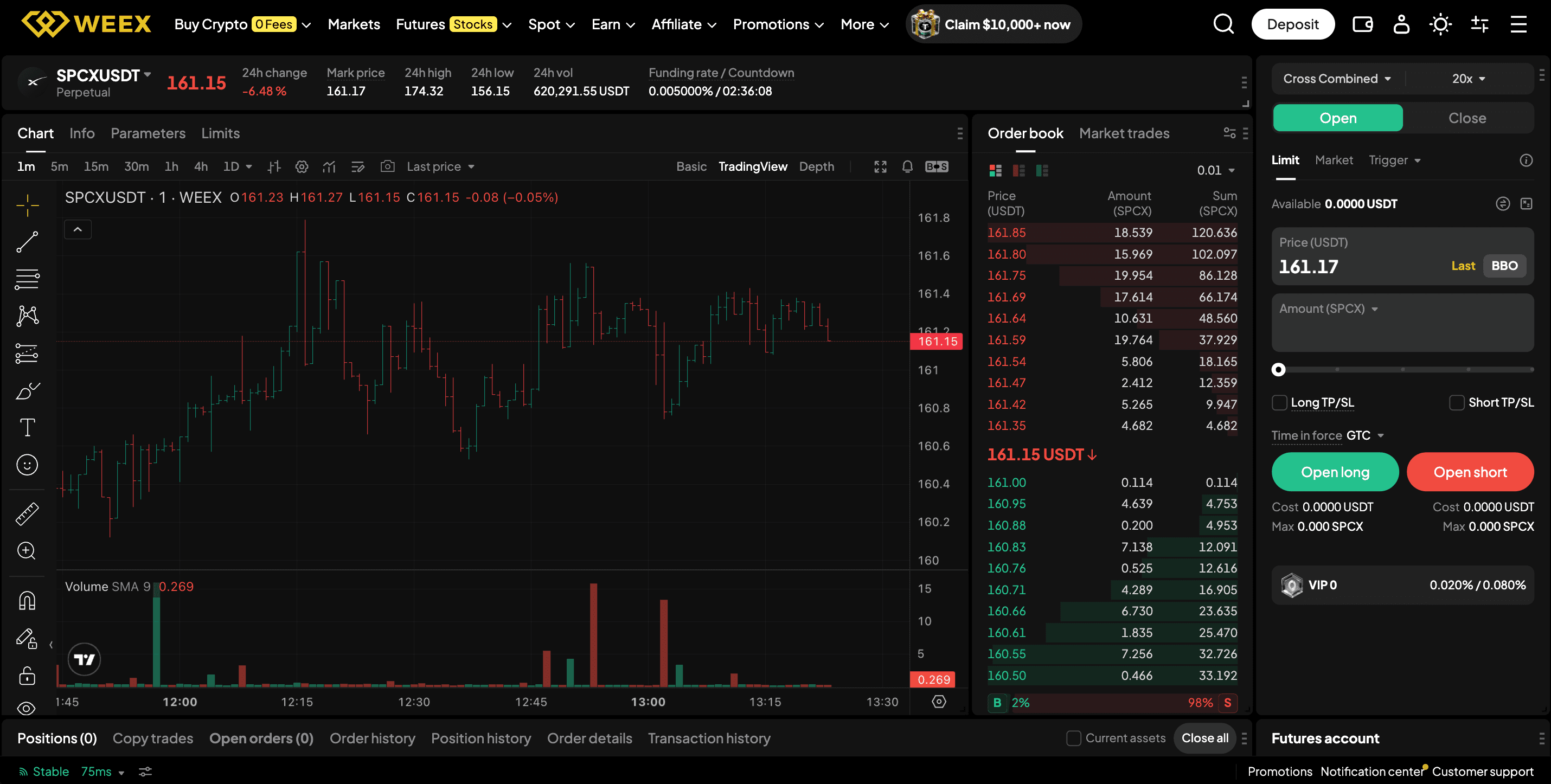The image size is (1551, 784).
Task: Open the Trigger order type dropdown
Action: click(x=1394, y=160)
